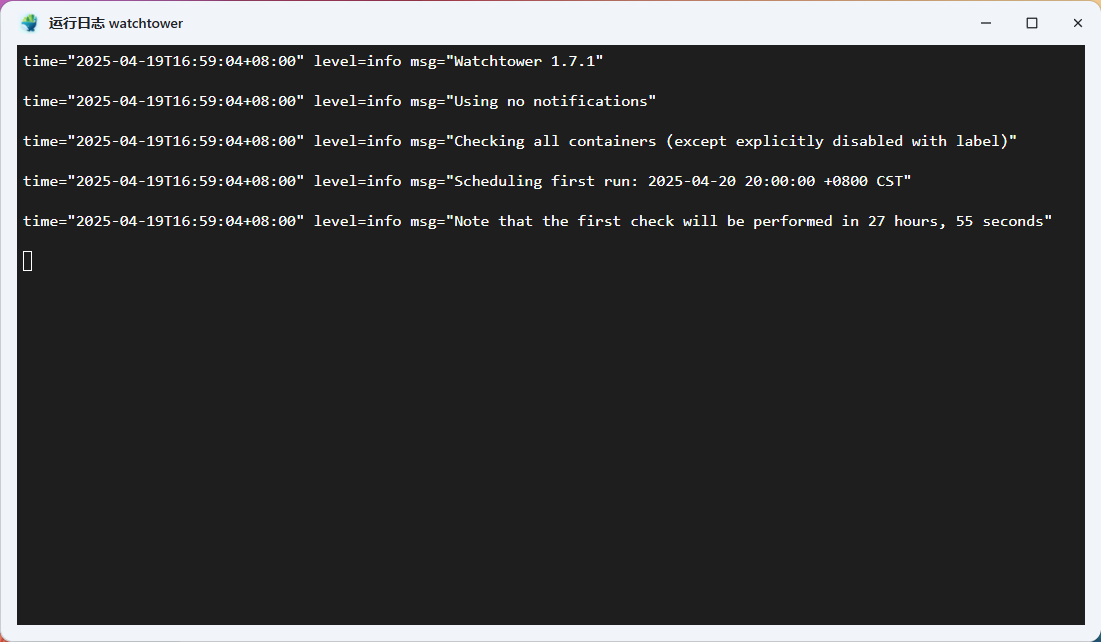This screenshot has height=642, width=1101.
Task: Click the "Checking all containers" log message
Action: point(732,141)
